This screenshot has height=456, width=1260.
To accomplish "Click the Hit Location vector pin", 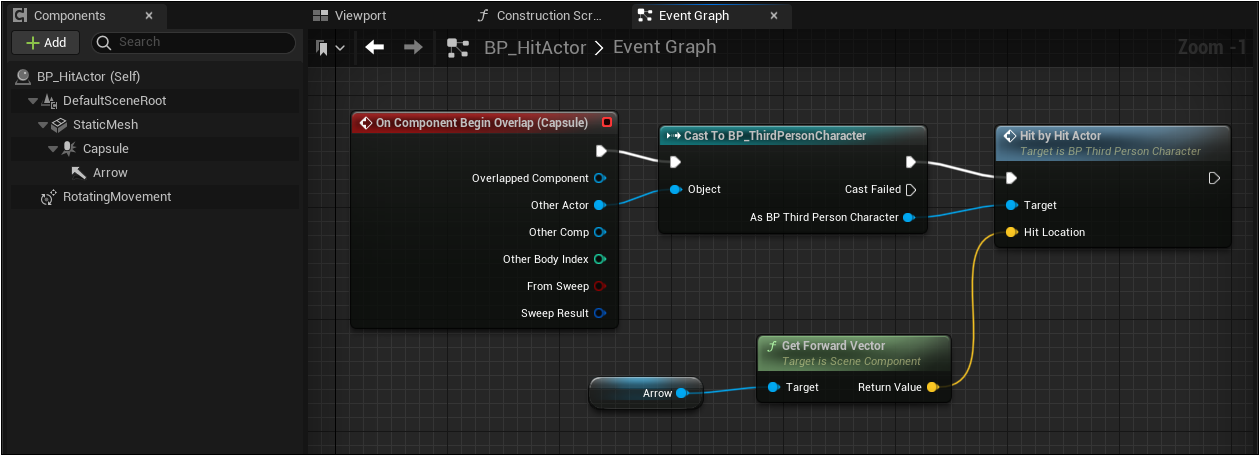I will point(1012,232).
